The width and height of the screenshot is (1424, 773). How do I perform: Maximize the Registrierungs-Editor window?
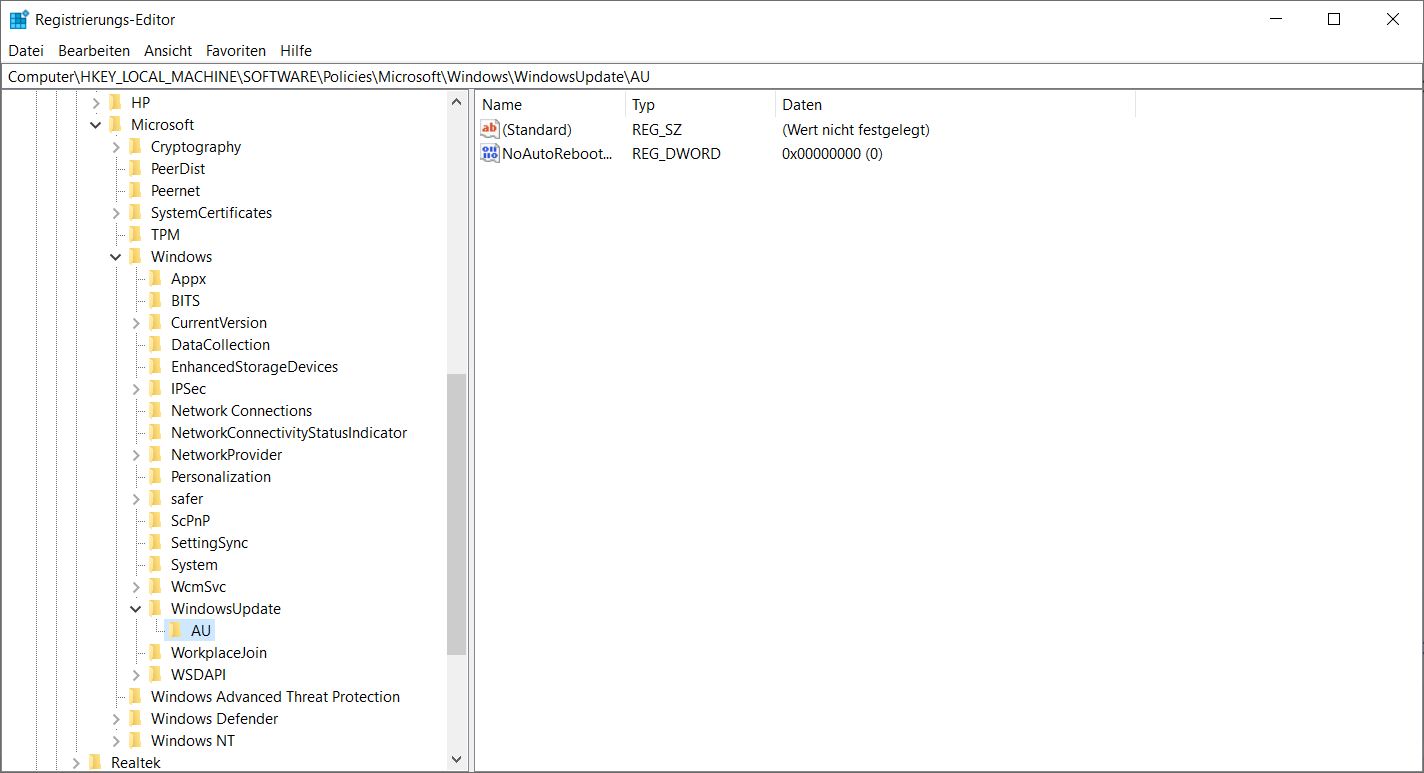(1334, 19)
